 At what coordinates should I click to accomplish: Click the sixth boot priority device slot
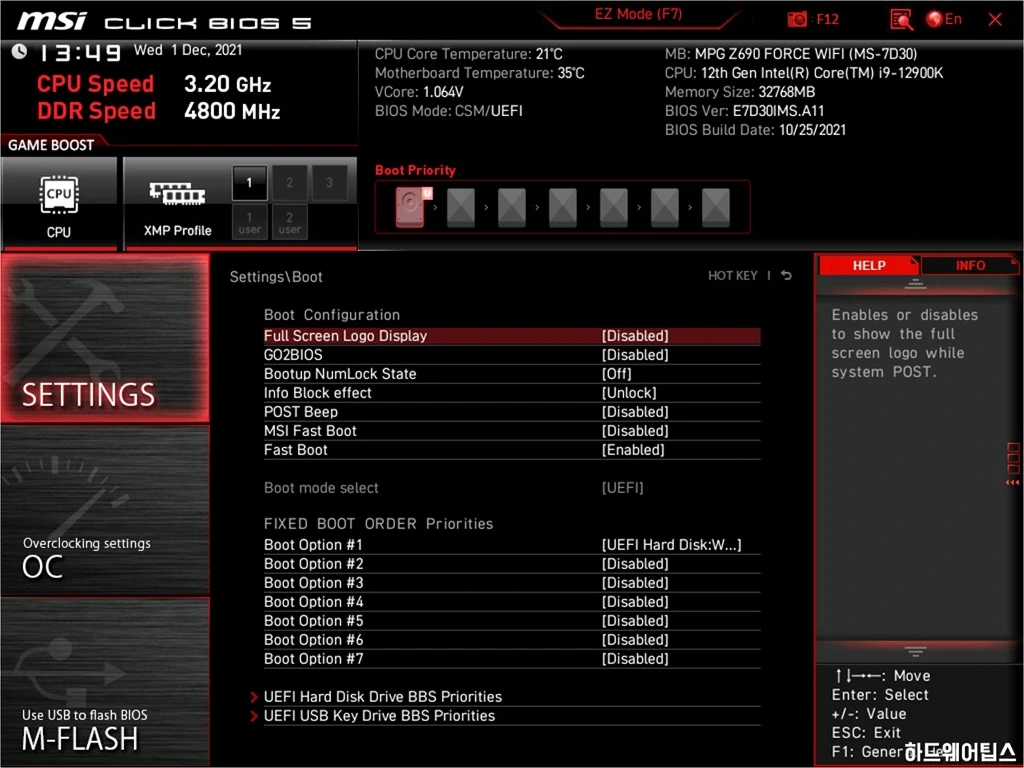[664, 207]
